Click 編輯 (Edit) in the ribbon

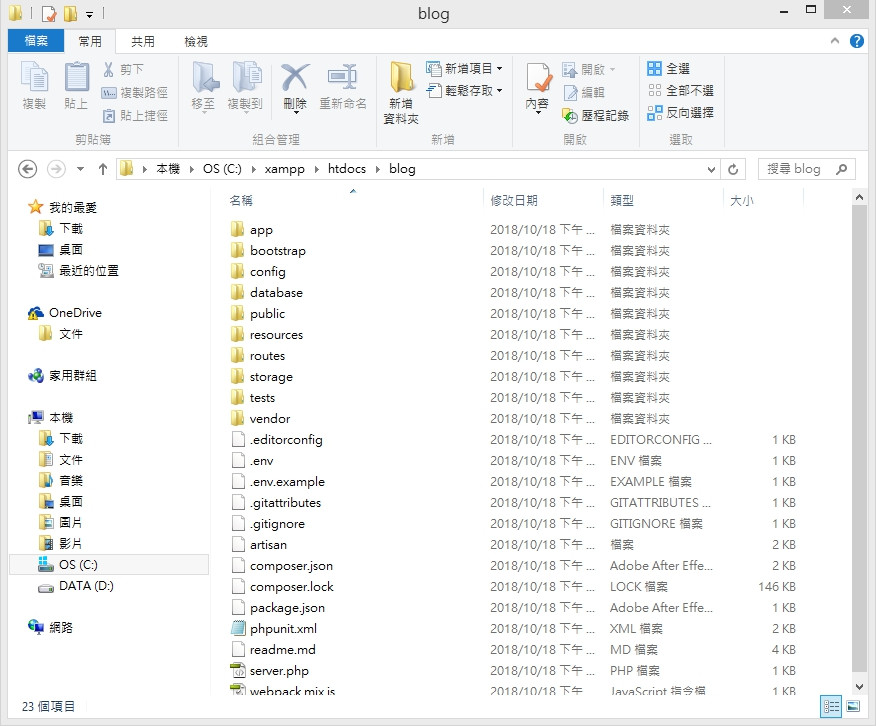pos(584,92)
